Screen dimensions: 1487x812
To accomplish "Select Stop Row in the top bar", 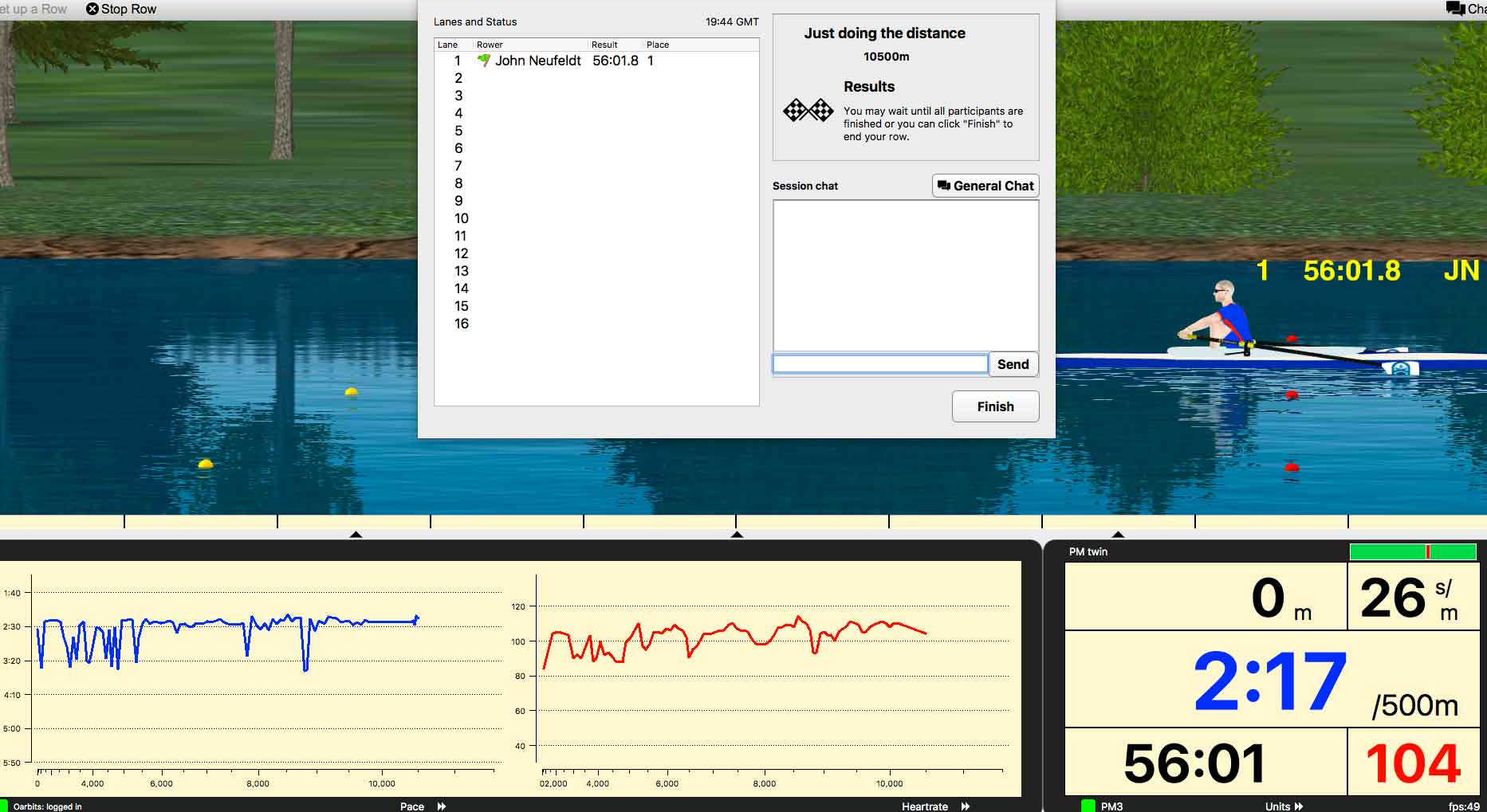I will click(121, 9).
